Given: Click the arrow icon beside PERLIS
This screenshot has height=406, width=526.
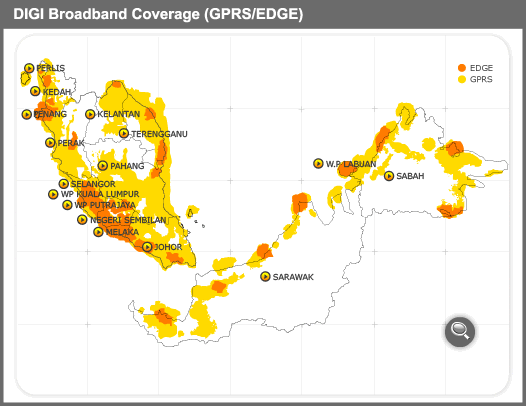Looking at the screenshot, I should tap(29, 68).
